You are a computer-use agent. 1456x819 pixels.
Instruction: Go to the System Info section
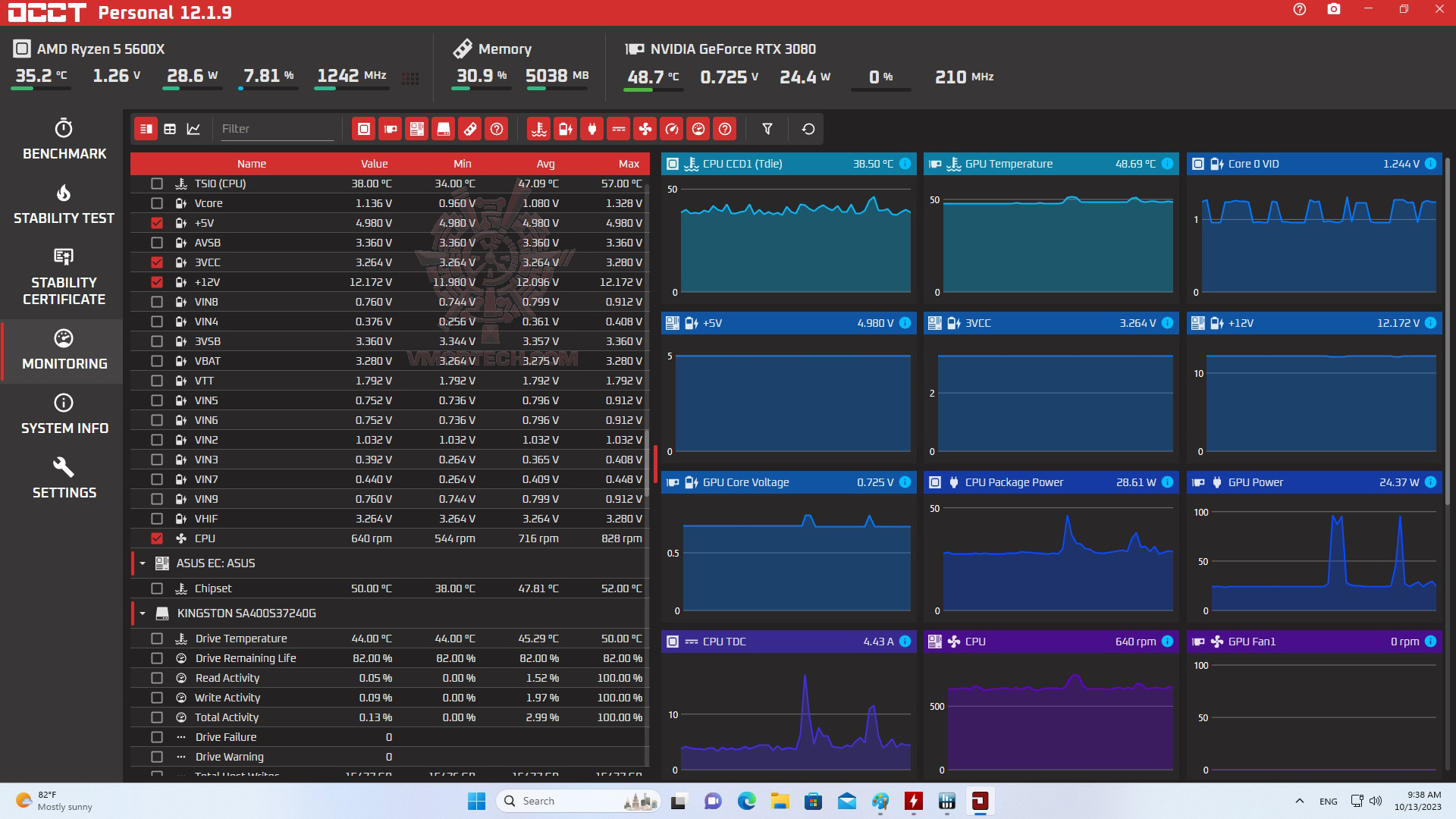tap(64, 414)
